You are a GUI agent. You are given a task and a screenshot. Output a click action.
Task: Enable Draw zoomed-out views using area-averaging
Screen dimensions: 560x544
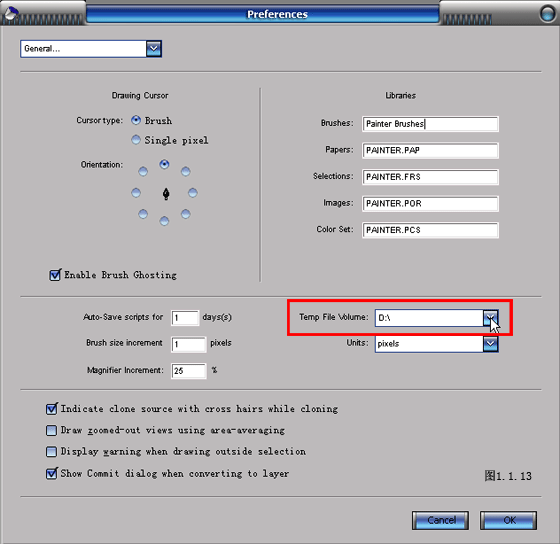point(51,430)
